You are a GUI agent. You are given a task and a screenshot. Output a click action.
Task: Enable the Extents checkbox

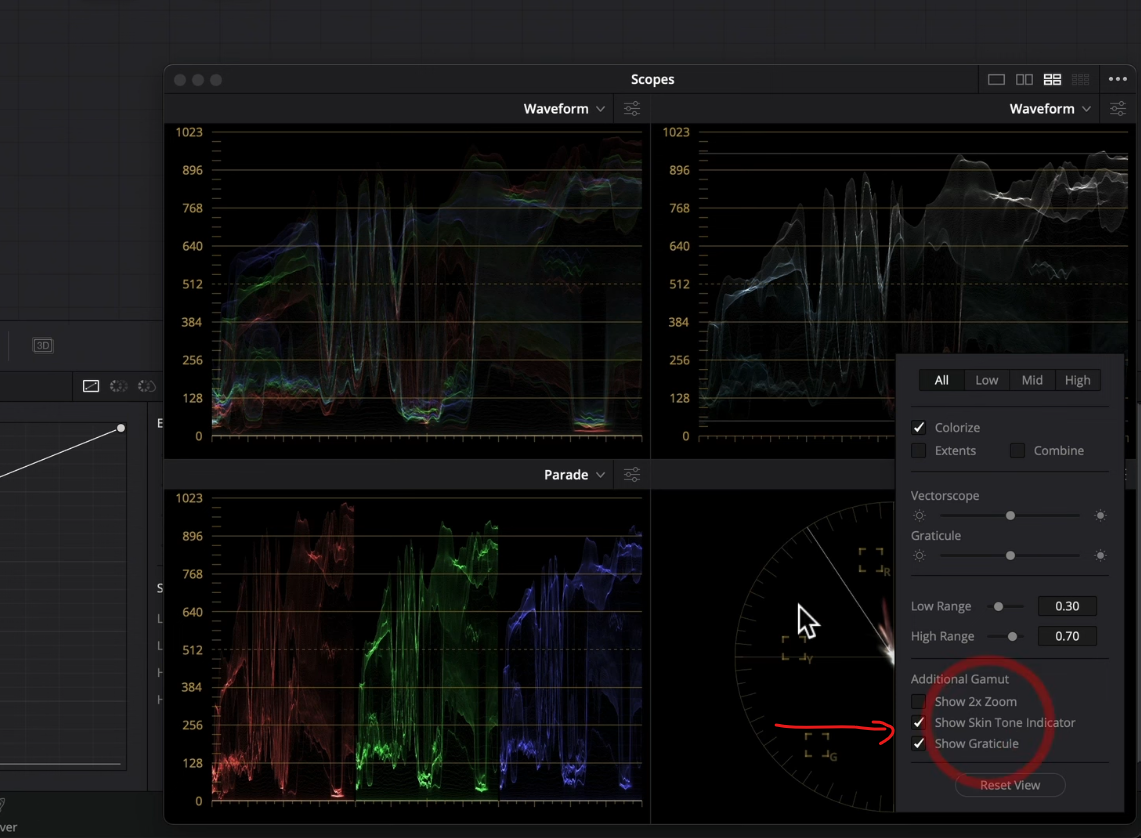click(918, 451)
